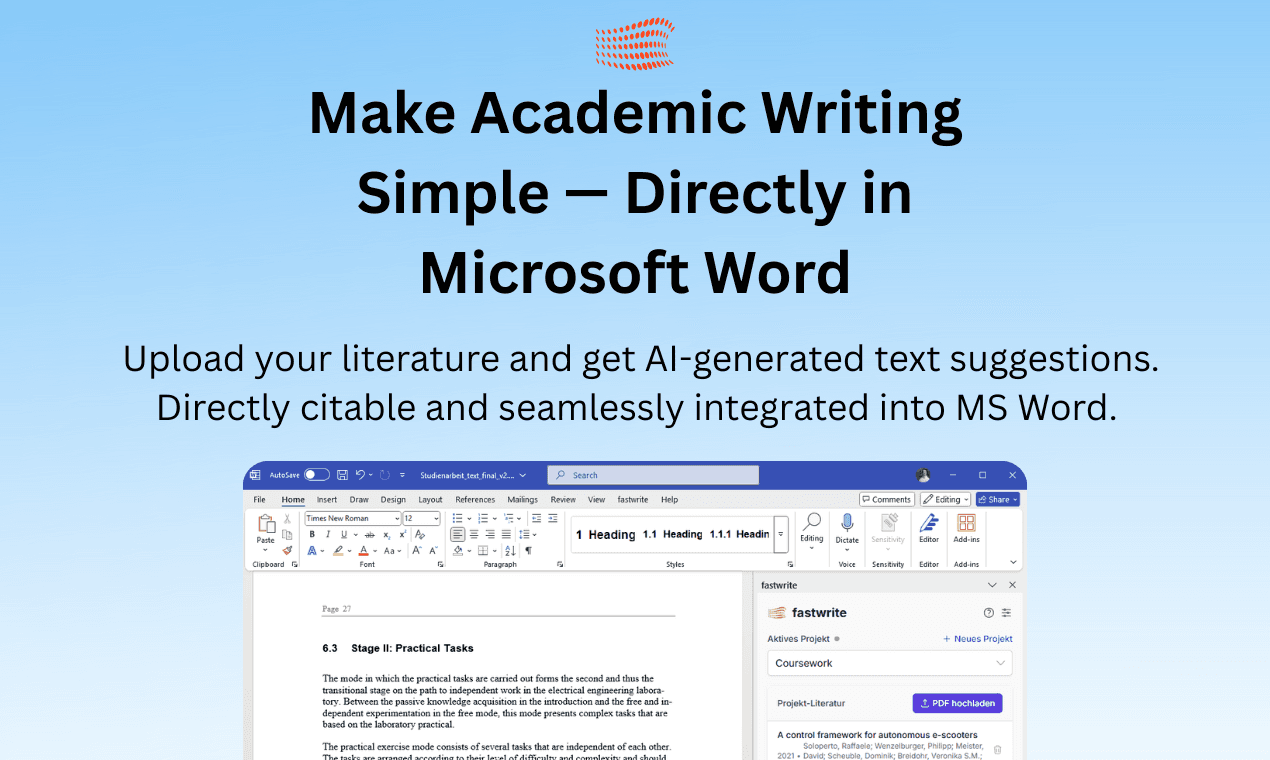This screenshot has height=760, width=1270.
Task: Open the Help tab
Action: pyautogui.click(x=669, y=500)
